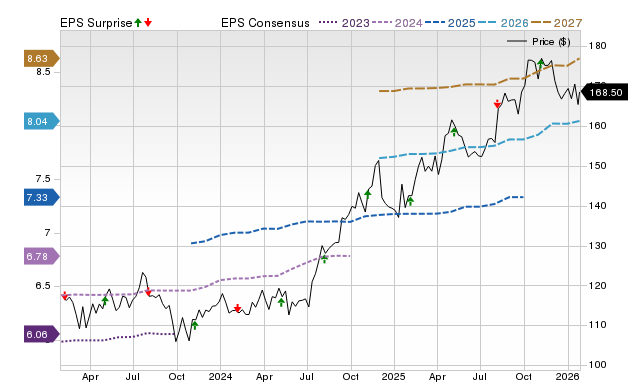The height and width of the screenshot is (382, 640).
Task: Select the green beat arrow near November 2023
Action: click(x=194, y=325)
